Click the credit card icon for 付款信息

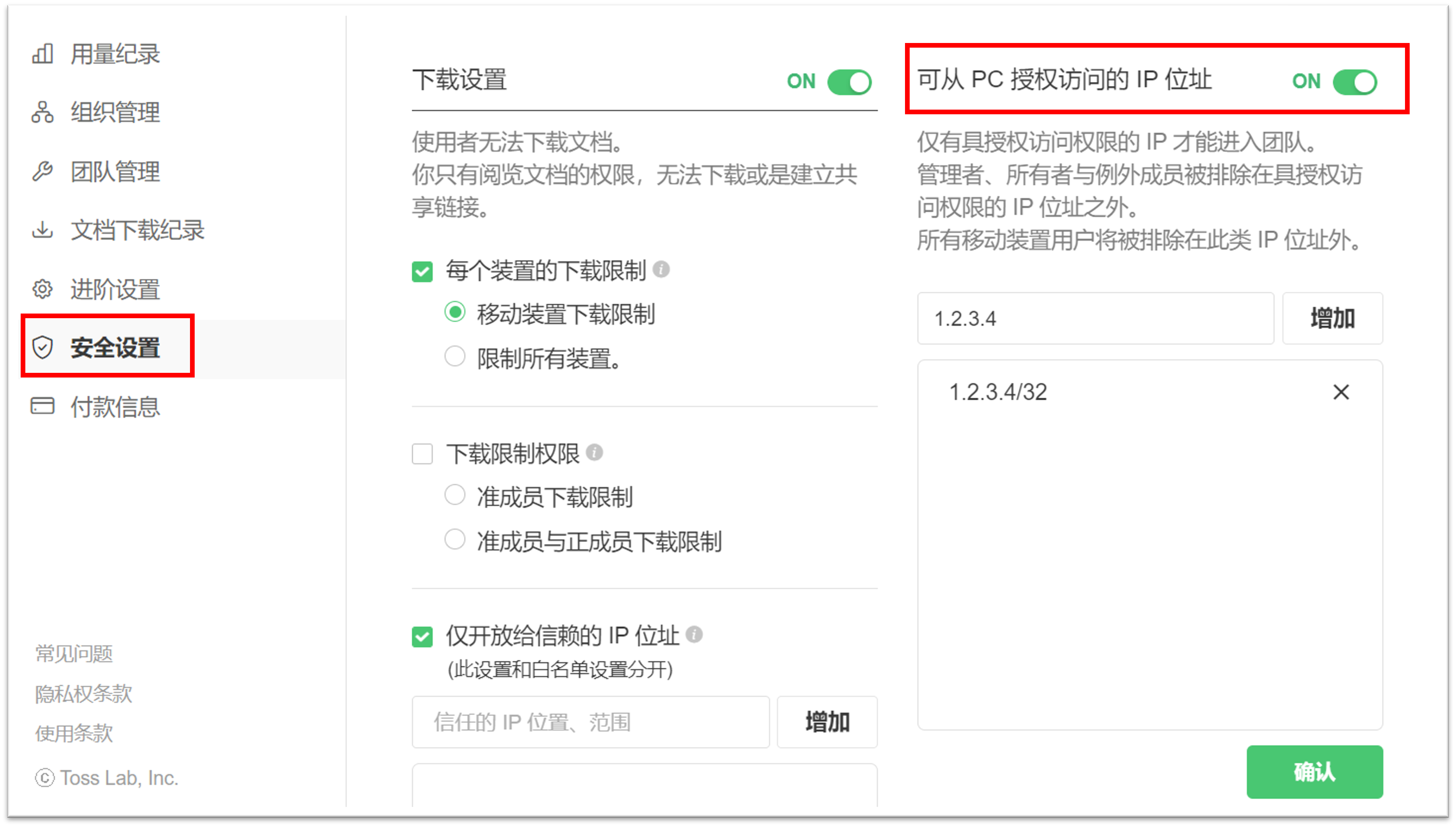pyautogui.click(x=43, y=406)
